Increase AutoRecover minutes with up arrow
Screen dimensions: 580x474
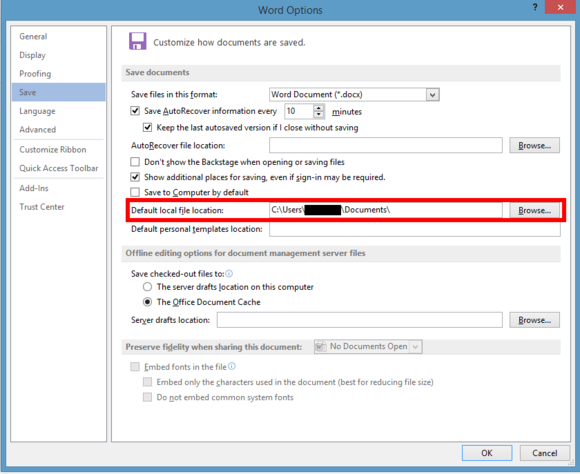click(x=318, y=108)
